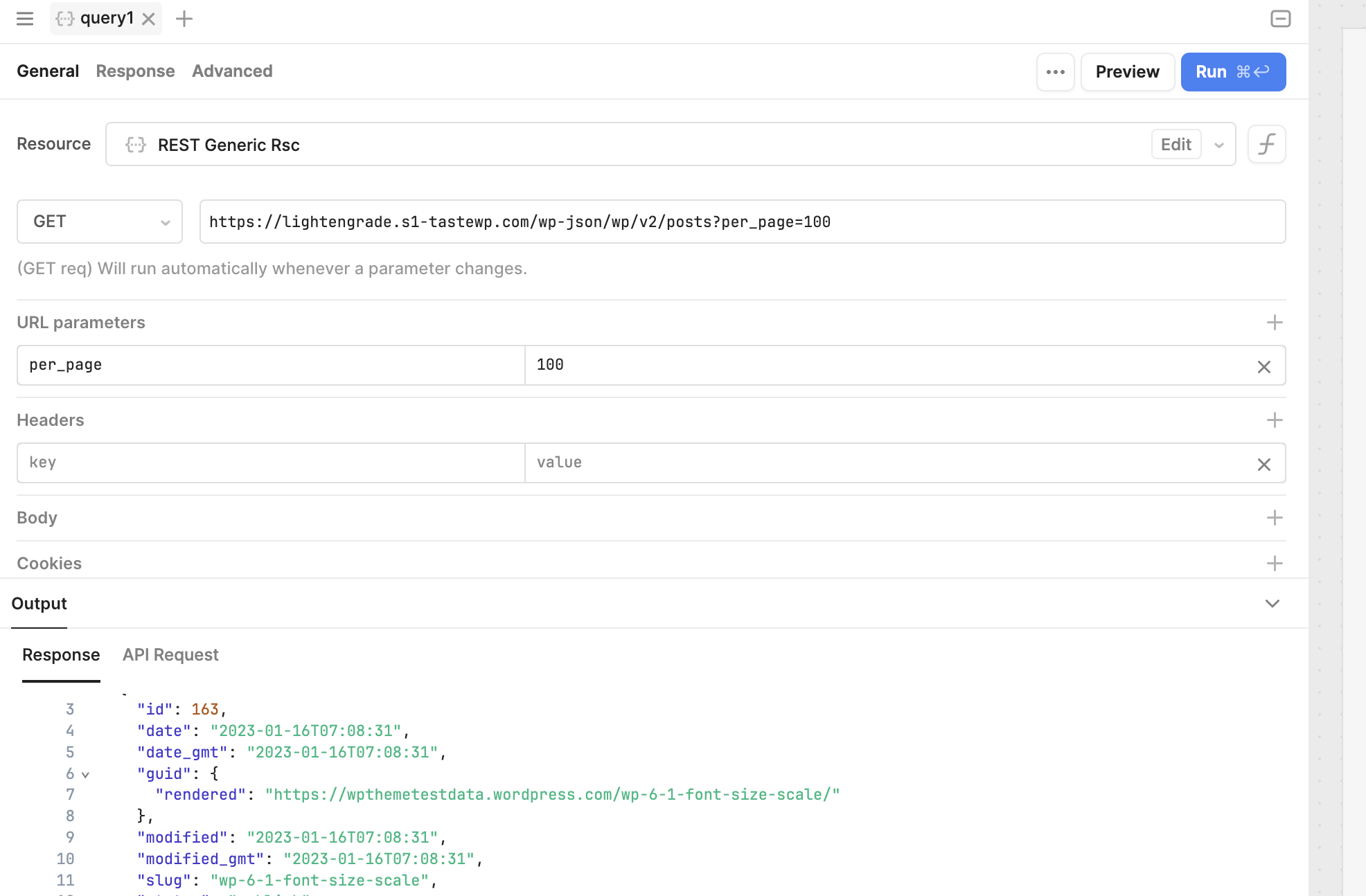The width and height of the screenshot is (1366, 896).
Task: Switch to the Advanced tab
Action: point(232,71)
